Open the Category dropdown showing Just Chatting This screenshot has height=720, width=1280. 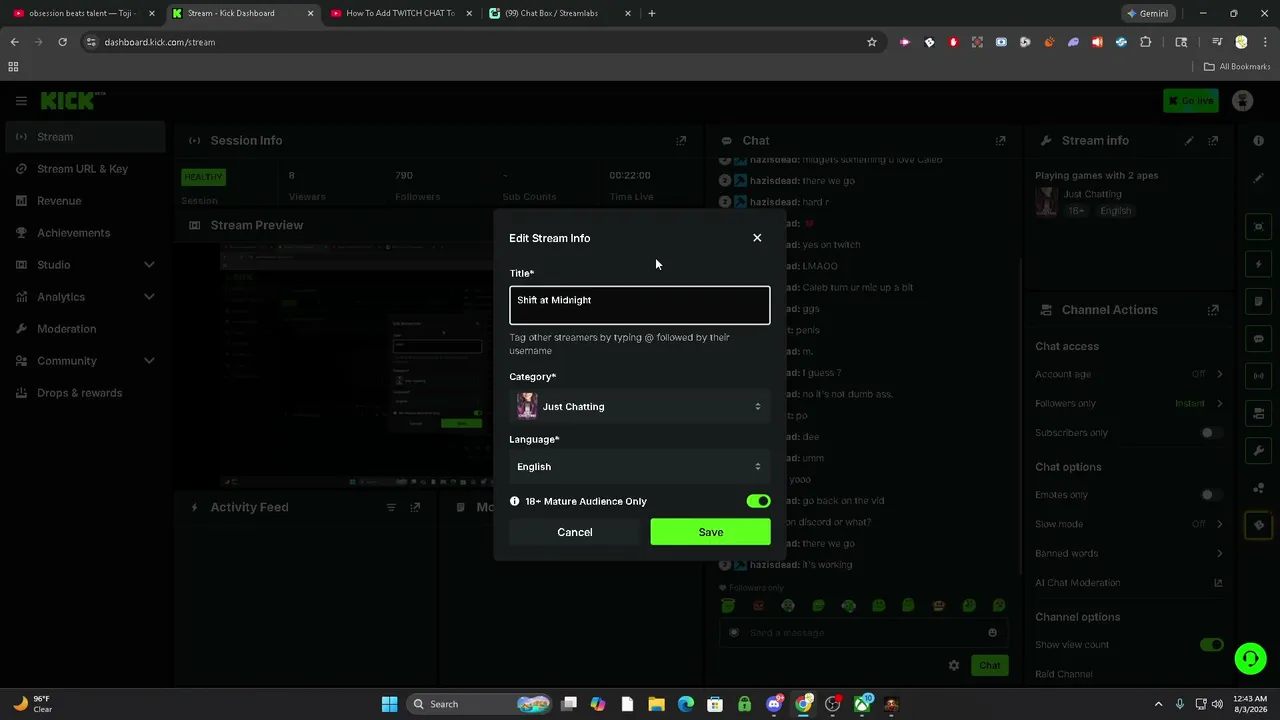(x=640, y=406)
